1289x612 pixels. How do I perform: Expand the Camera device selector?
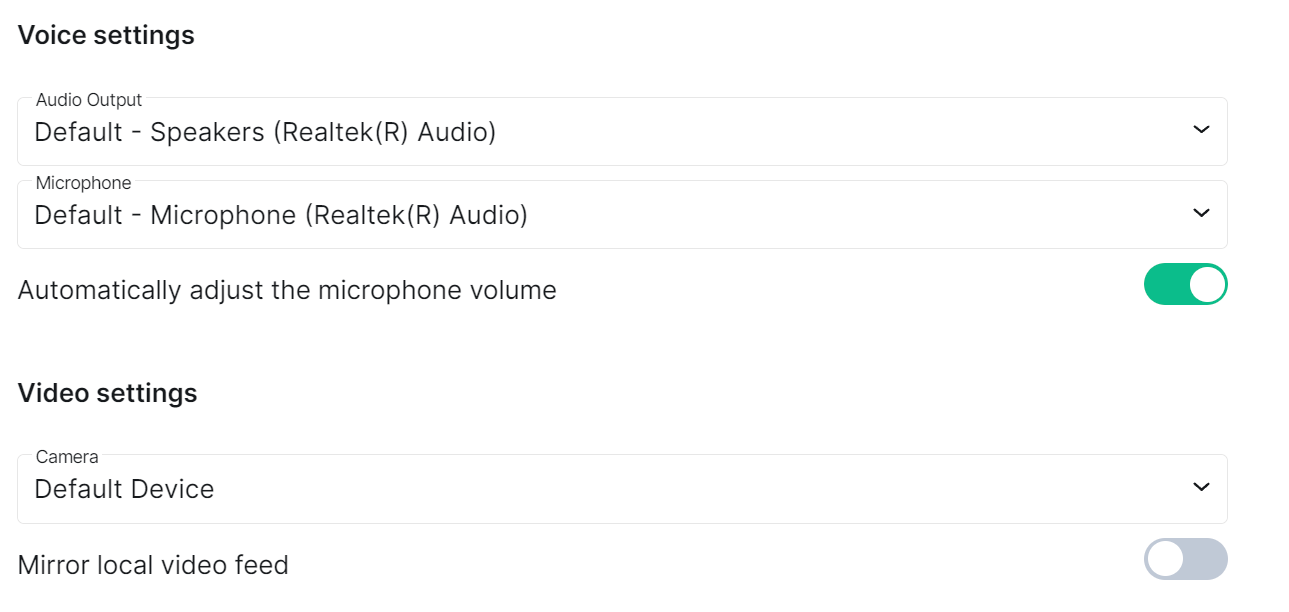pos(622,489)
